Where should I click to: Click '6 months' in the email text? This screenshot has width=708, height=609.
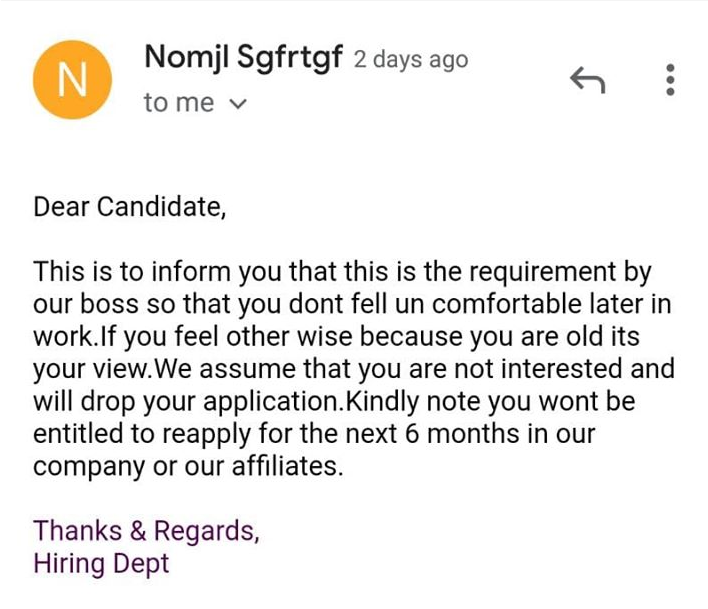tap(455, 434)
